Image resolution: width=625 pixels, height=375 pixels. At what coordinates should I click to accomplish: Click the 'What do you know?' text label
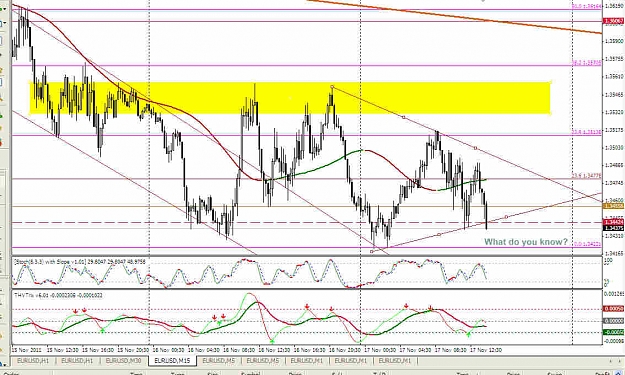[526, 241]
